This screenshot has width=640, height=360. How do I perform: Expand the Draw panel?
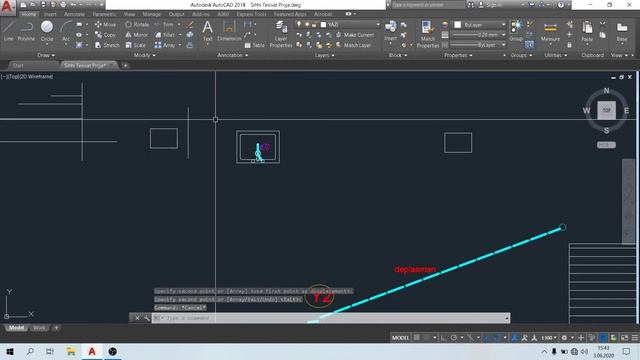pyautogui.click(x=46, y=55)
